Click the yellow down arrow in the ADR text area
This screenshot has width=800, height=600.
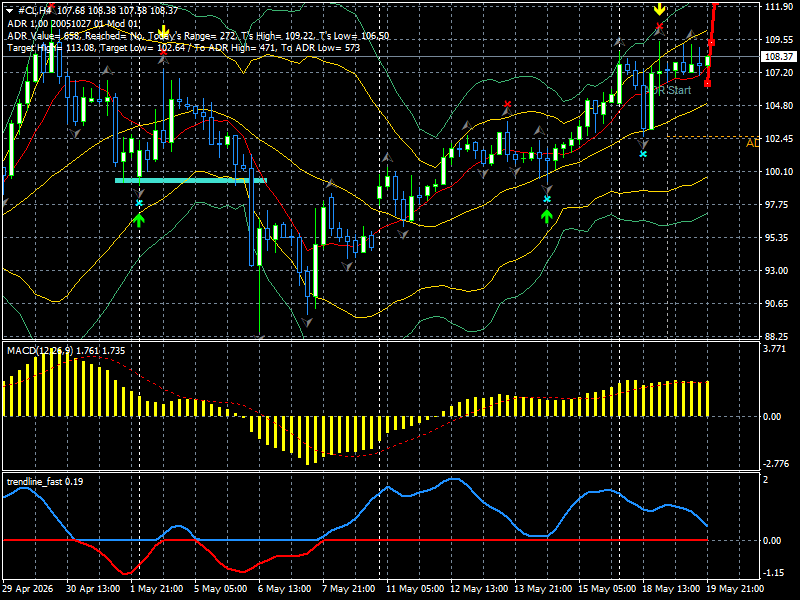[x=163, y=33]
